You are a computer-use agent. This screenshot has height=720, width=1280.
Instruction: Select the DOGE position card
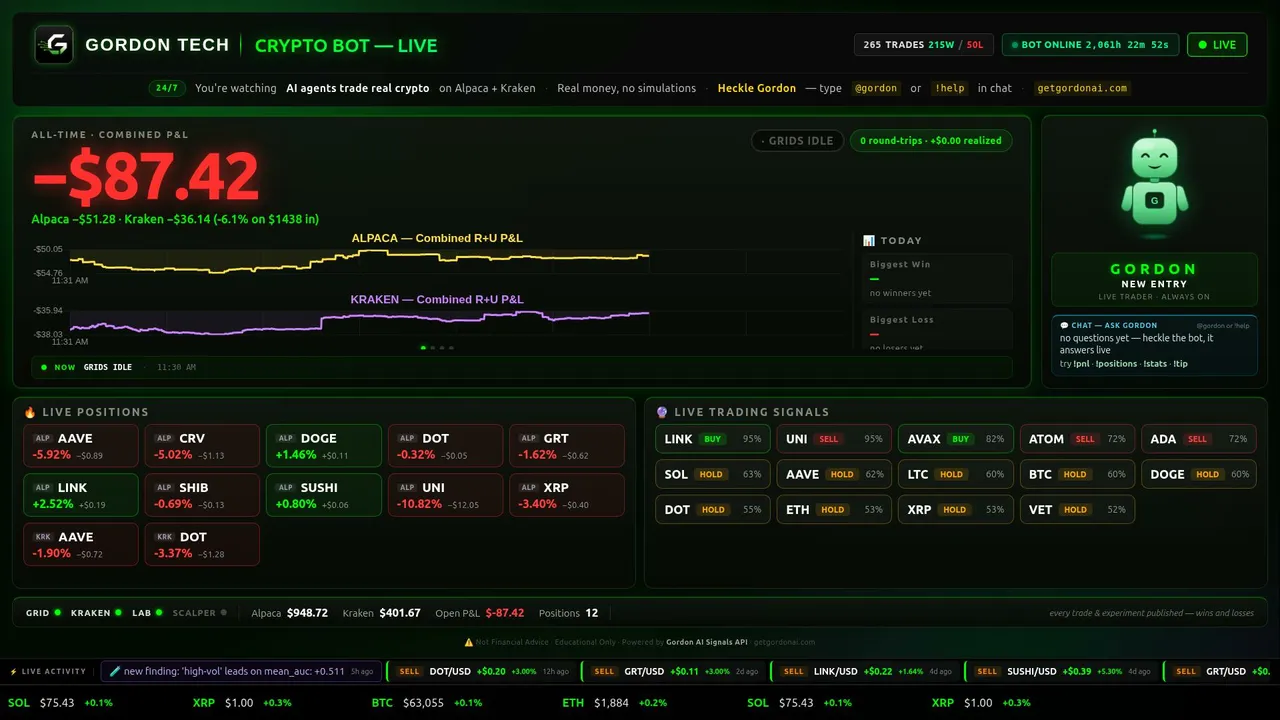(324, 446)
